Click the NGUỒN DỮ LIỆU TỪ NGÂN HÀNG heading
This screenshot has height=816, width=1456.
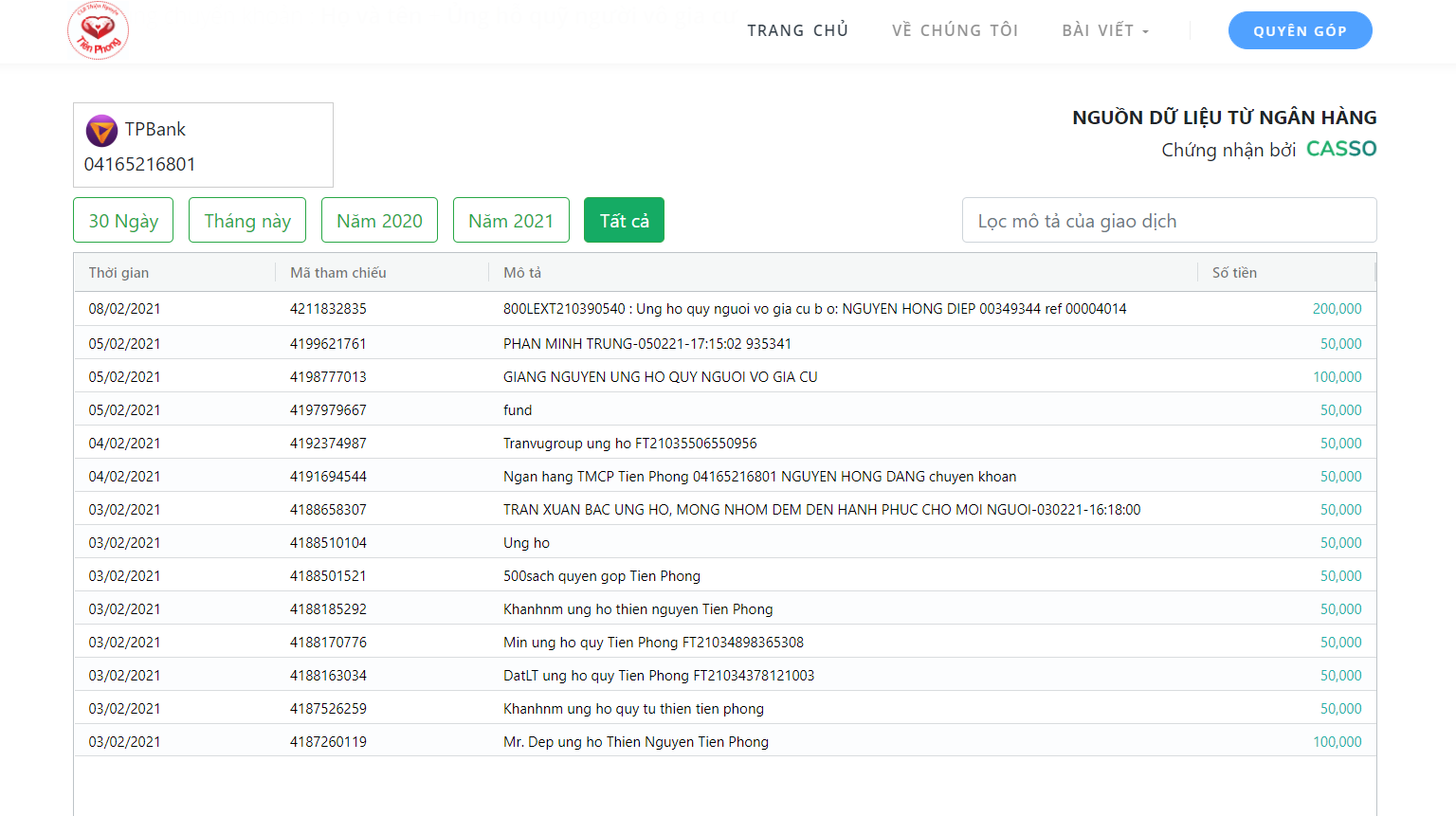click(1224, 118)
